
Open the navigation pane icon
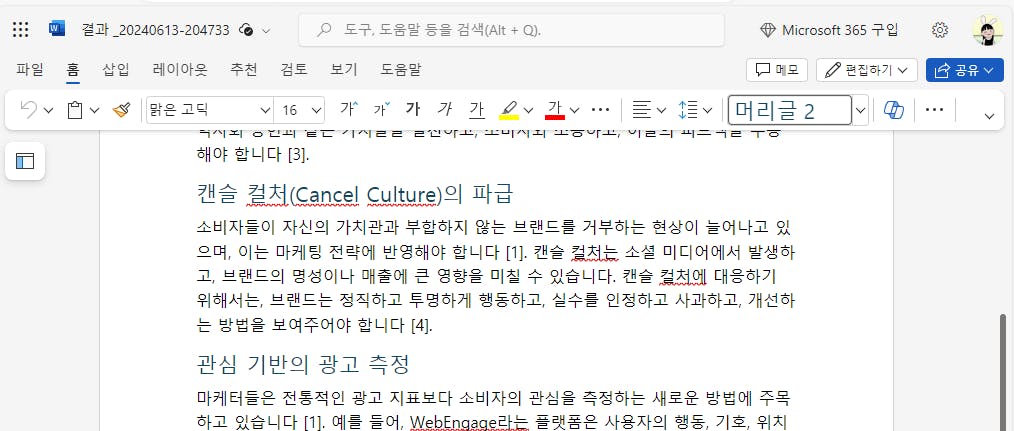coord(25,161)
